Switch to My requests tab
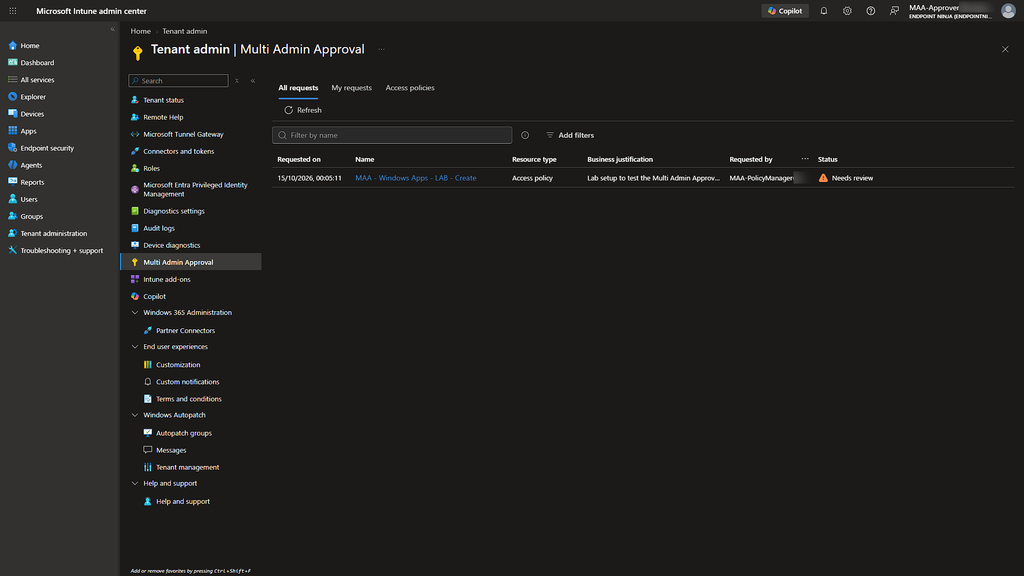 click(351, 88)
